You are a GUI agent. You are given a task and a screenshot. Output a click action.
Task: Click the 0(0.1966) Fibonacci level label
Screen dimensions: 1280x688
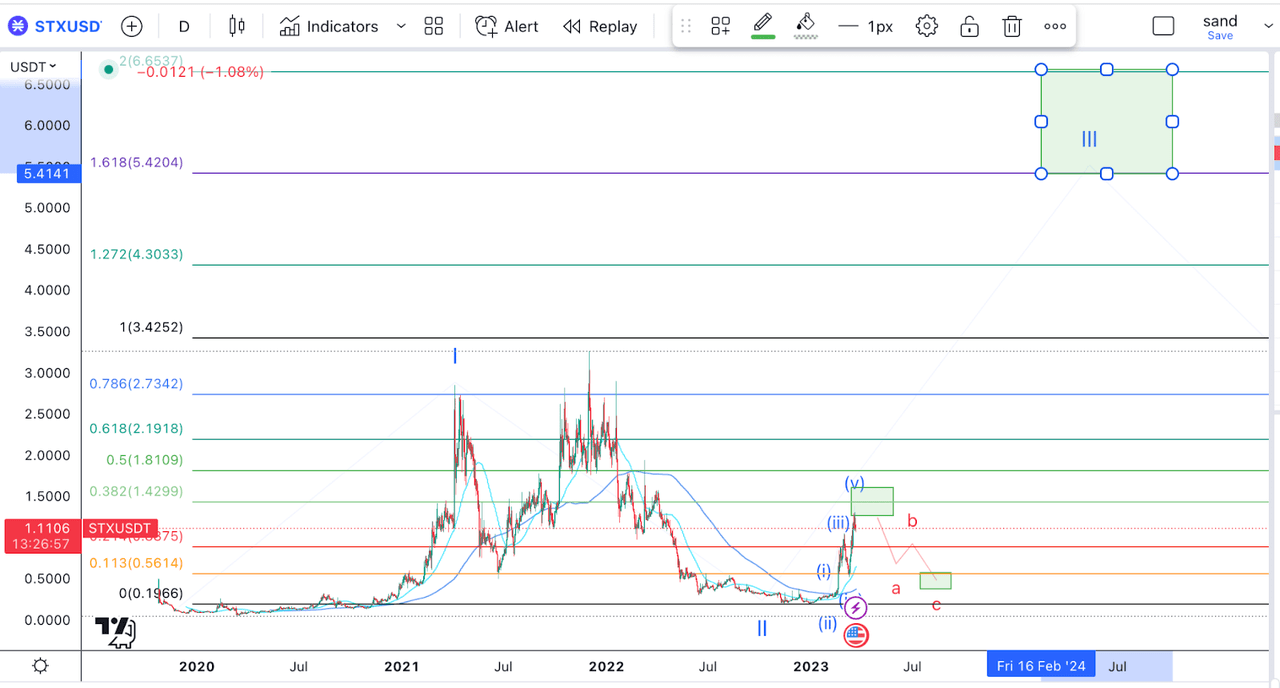151,593
